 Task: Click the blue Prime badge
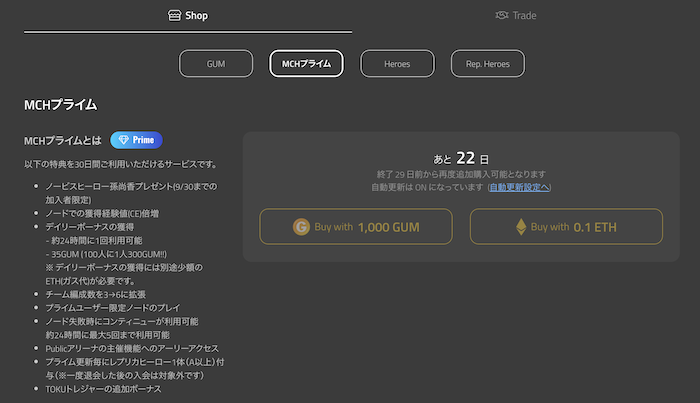tap(136, 140)
